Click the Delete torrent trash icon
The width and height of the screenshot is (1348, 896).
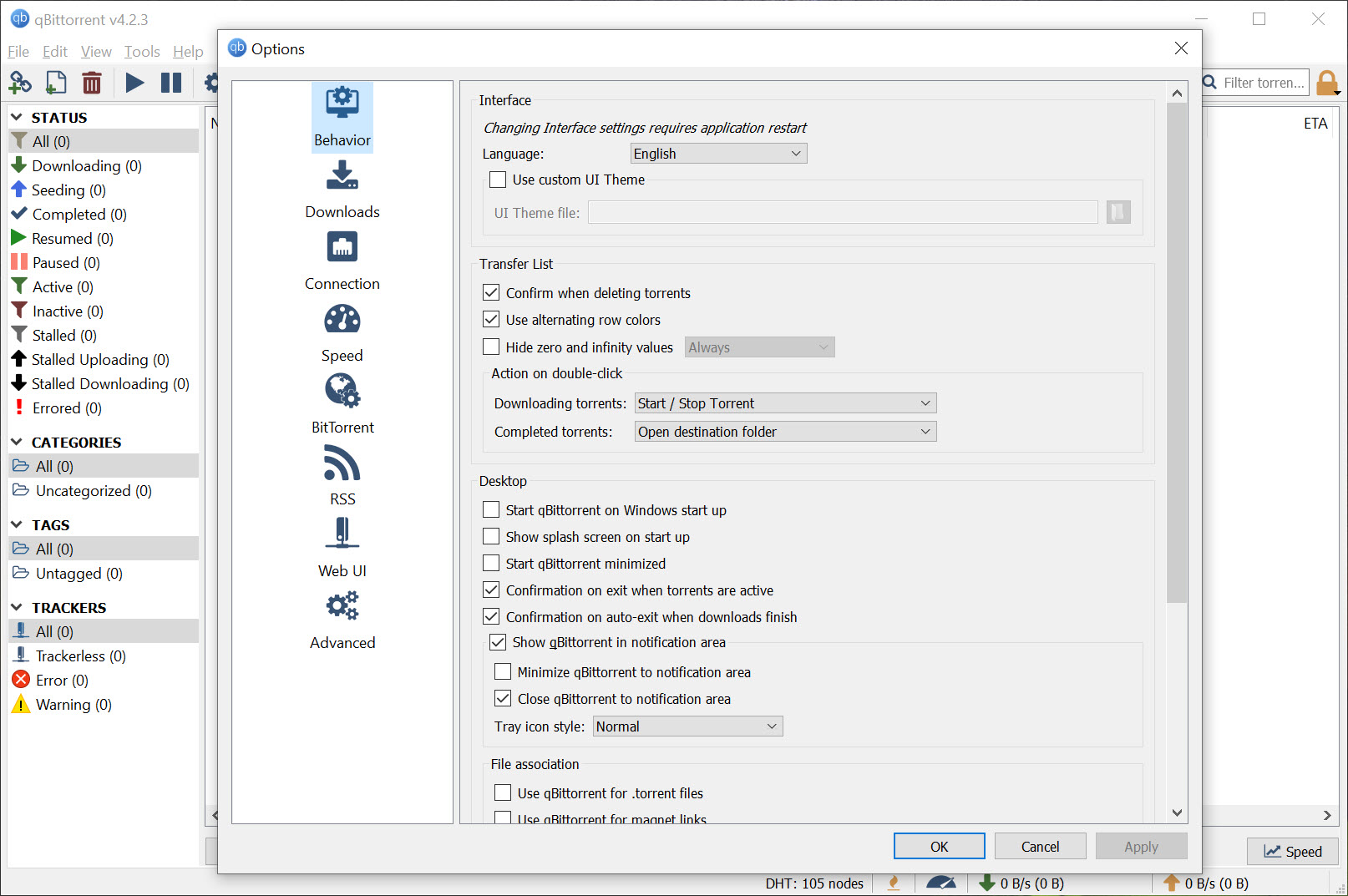pyautogui.click(x=92, y=83)
